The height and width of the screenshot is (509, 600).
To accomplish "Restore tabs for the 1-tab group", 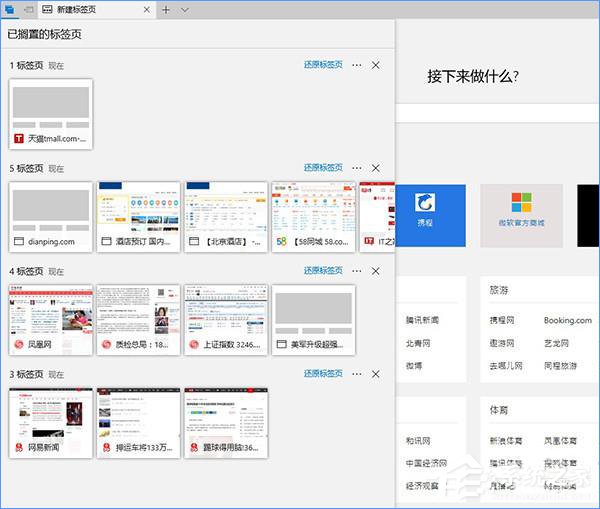I will [x=323, y=65].
